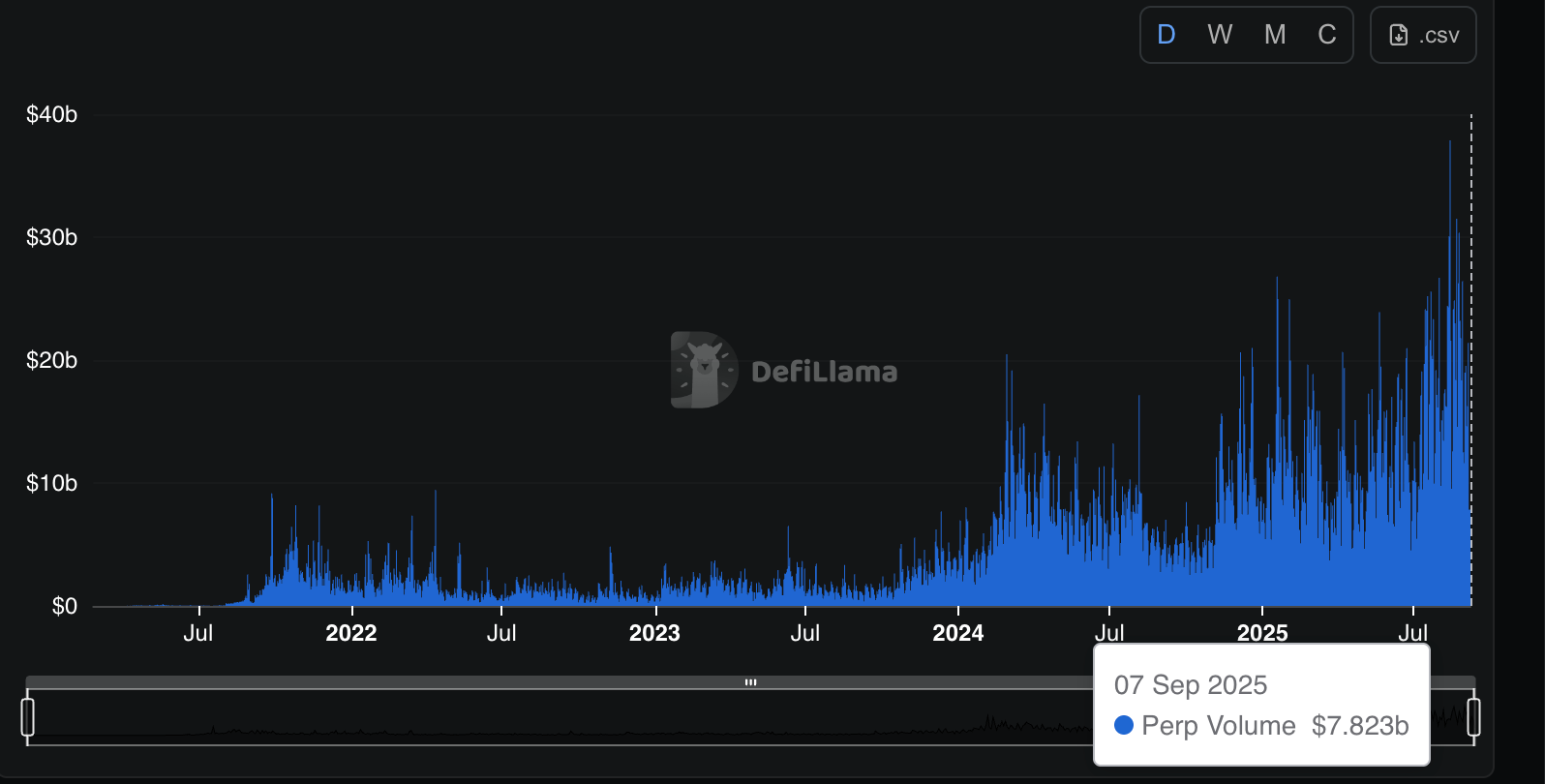This screenshot has width=1545, height=784.
Task: Switch chart to M monthly grouping
Action: point(1275,35)
